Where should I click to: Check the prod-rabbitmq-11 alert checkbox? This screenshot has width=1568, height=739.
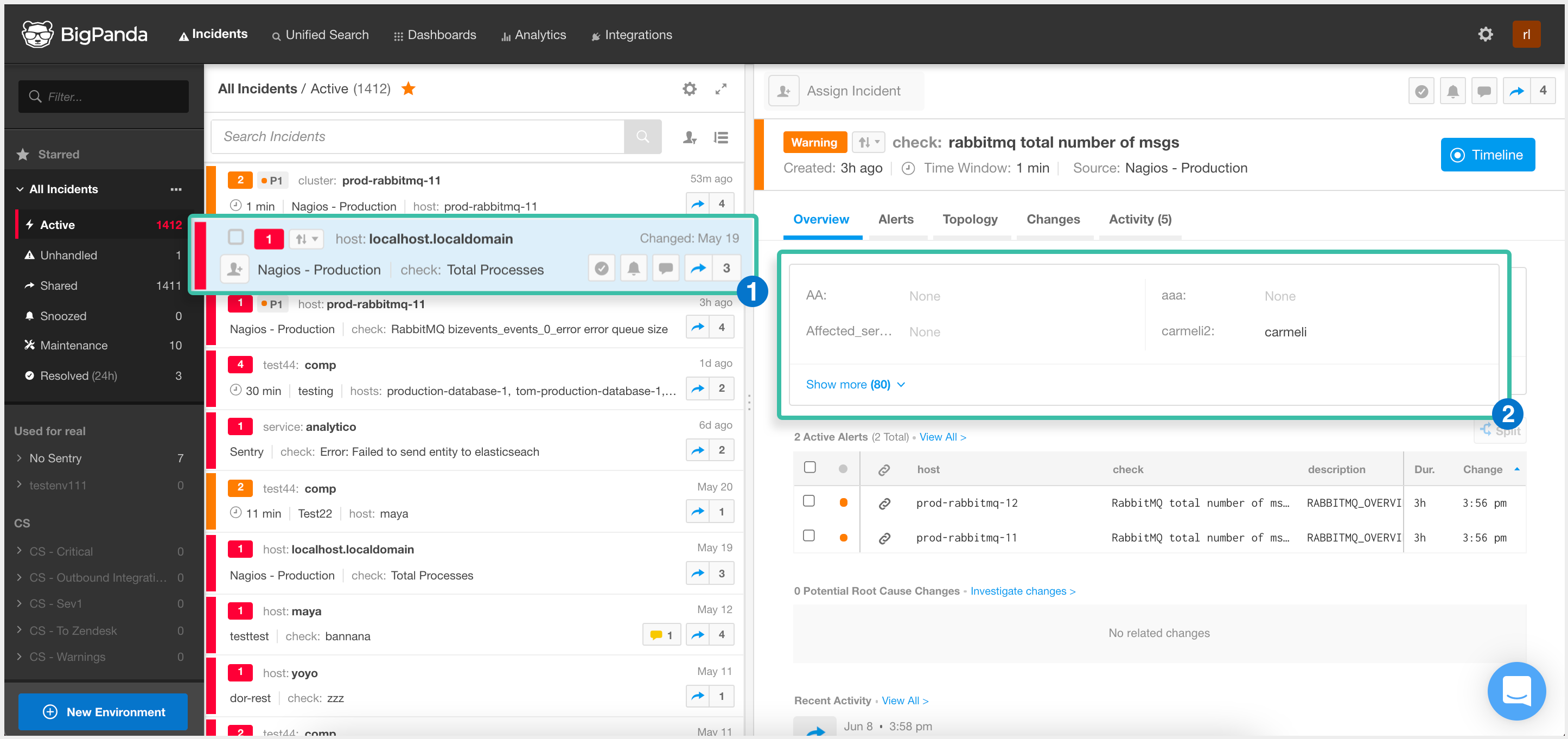(x=808, y=536)
